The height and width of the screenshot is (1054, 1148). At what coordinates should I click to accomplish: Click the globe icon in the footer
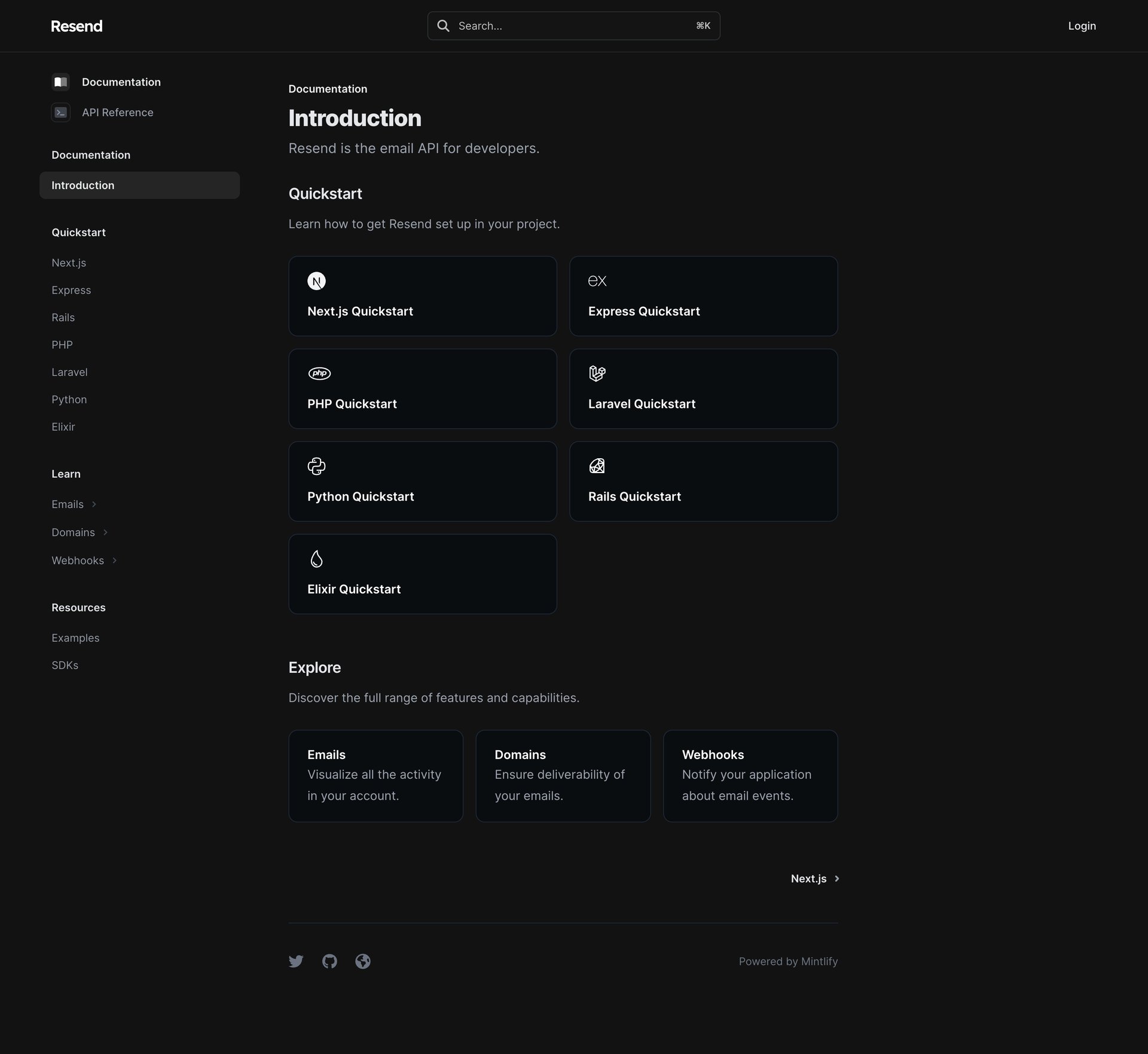coord(363,961)
